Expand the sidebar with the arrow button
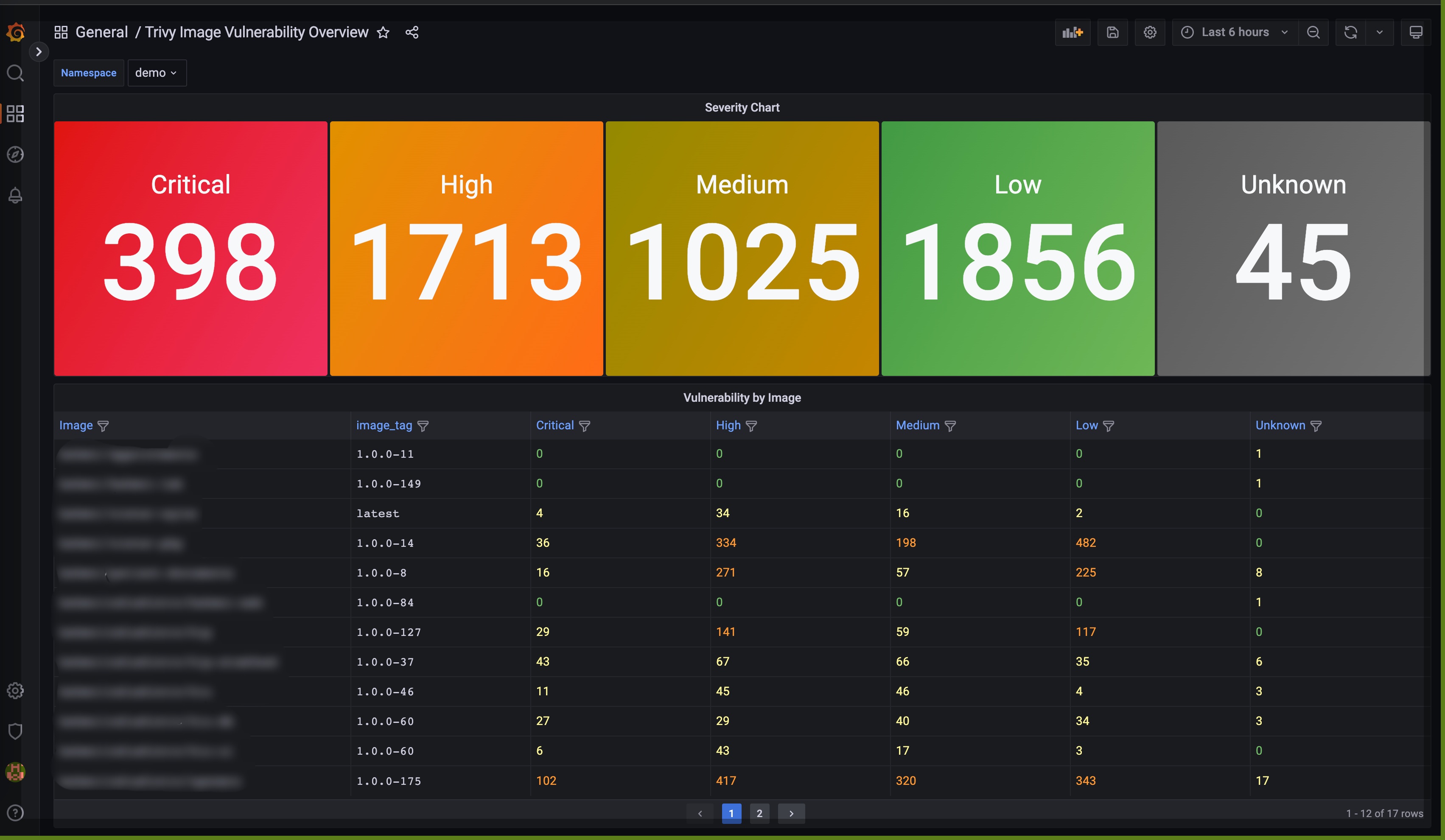Image resolution: width=1445 pixels, height=840 pixels. [x=39, y=52]
